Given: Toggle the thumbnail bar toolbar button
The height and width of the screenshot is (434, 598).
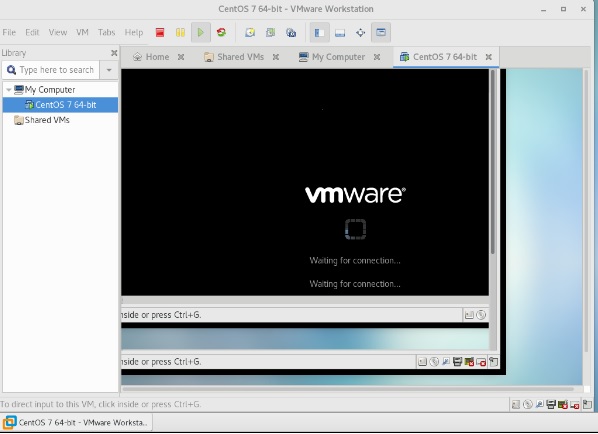Looking at the screenshot, I should 340,32.
